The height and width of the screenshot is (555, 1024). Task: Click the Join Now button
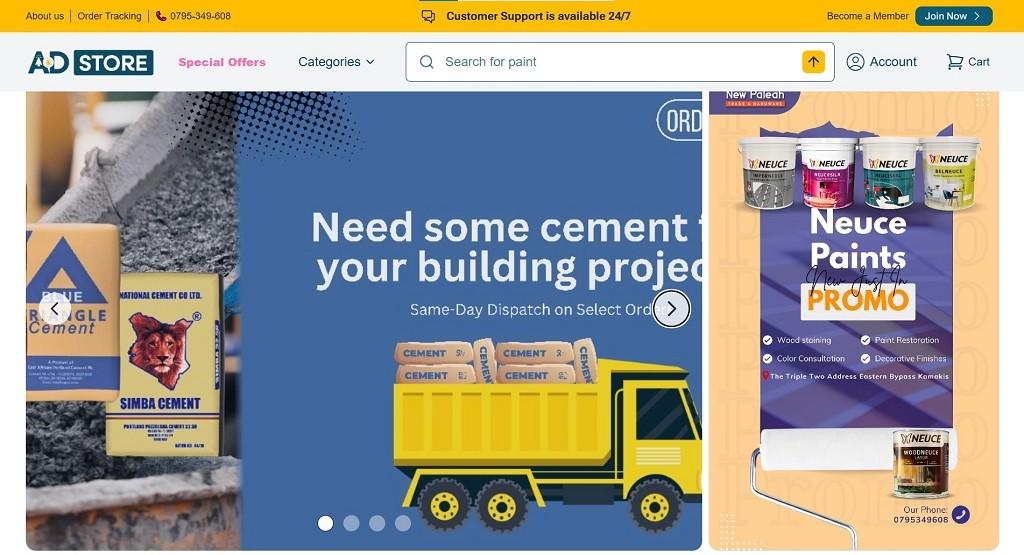click(953, 16)
